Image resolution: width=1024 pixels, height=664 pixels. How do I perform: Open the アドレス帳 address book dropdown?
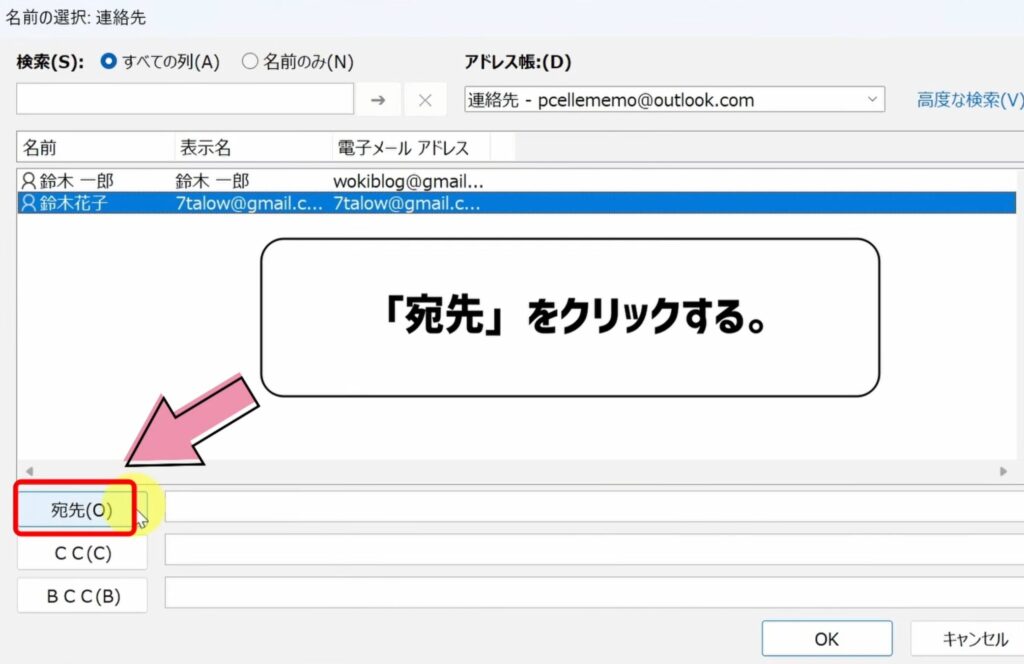click(x=873, y=99)
